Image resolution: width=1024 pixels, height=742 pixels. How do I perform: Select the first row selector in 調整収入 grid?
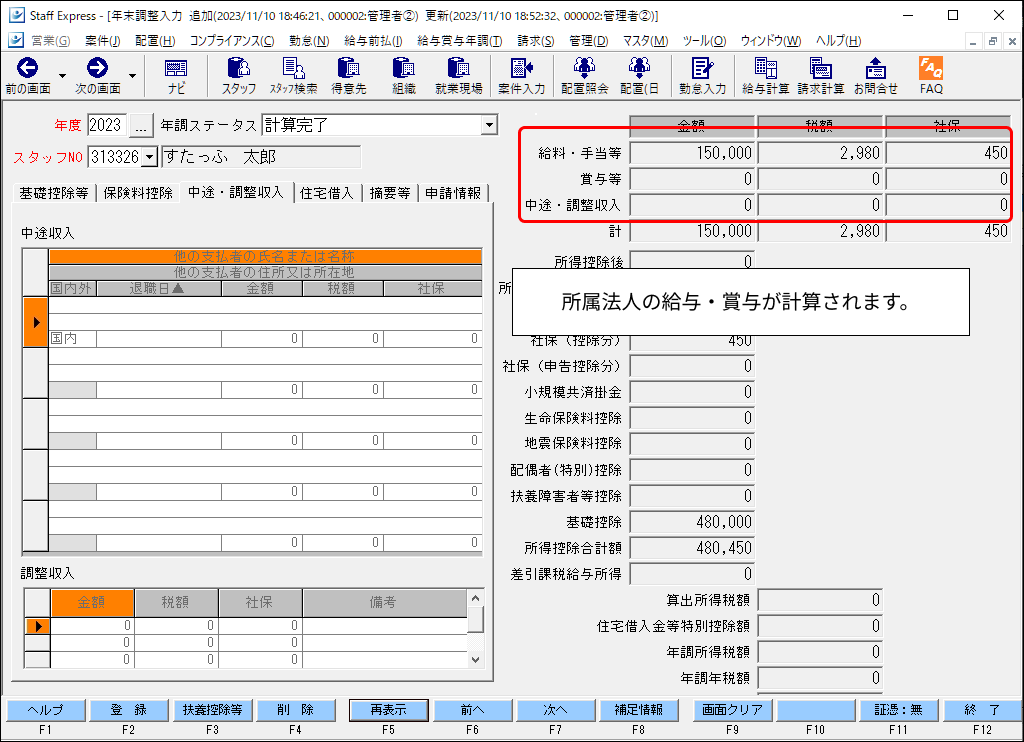(x=37, y=626)
